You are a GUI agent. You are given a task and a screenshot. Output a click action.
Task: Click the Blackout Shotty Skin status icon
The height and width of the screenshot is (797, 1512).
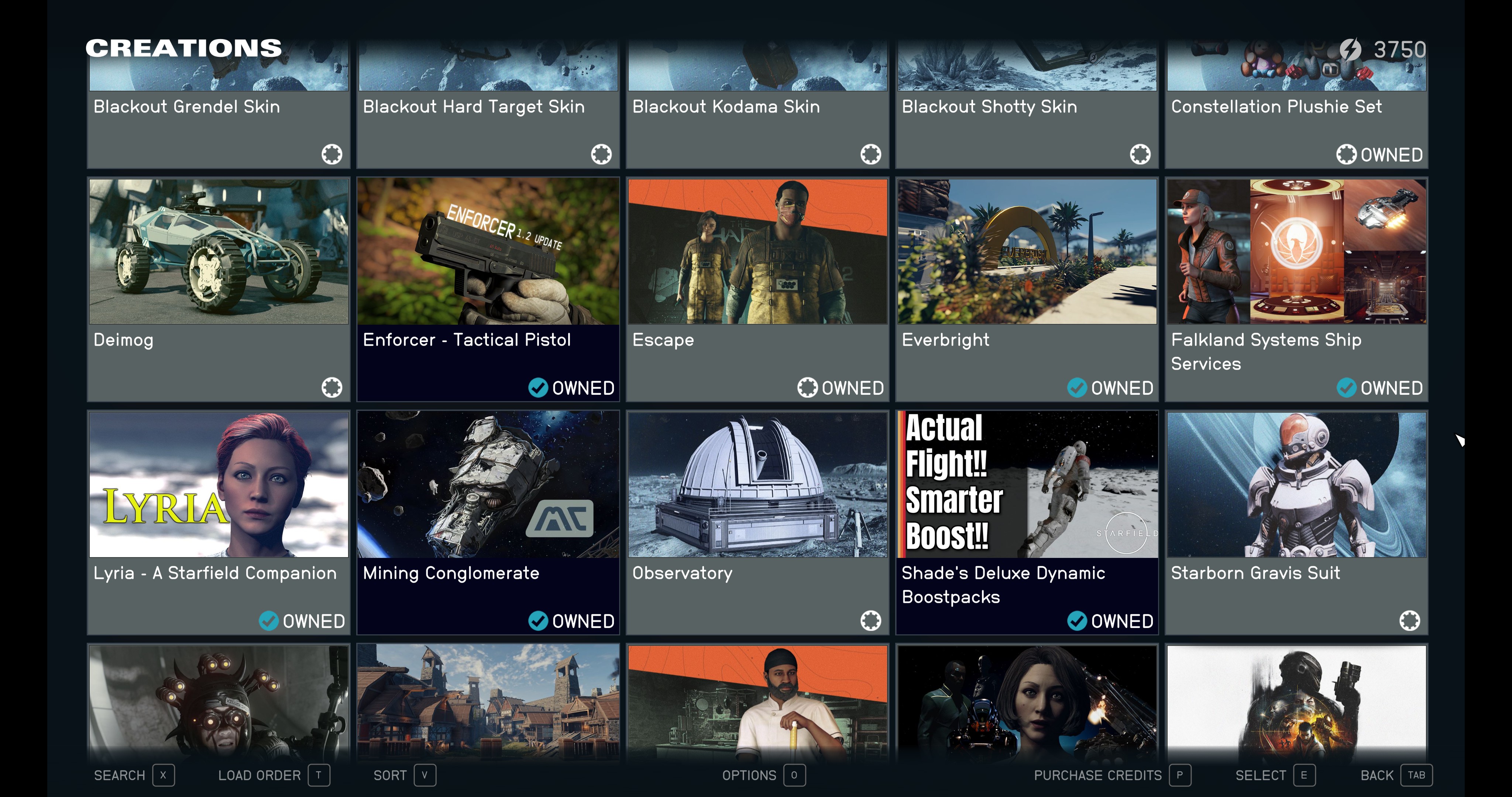click(x=1140, y=154)
